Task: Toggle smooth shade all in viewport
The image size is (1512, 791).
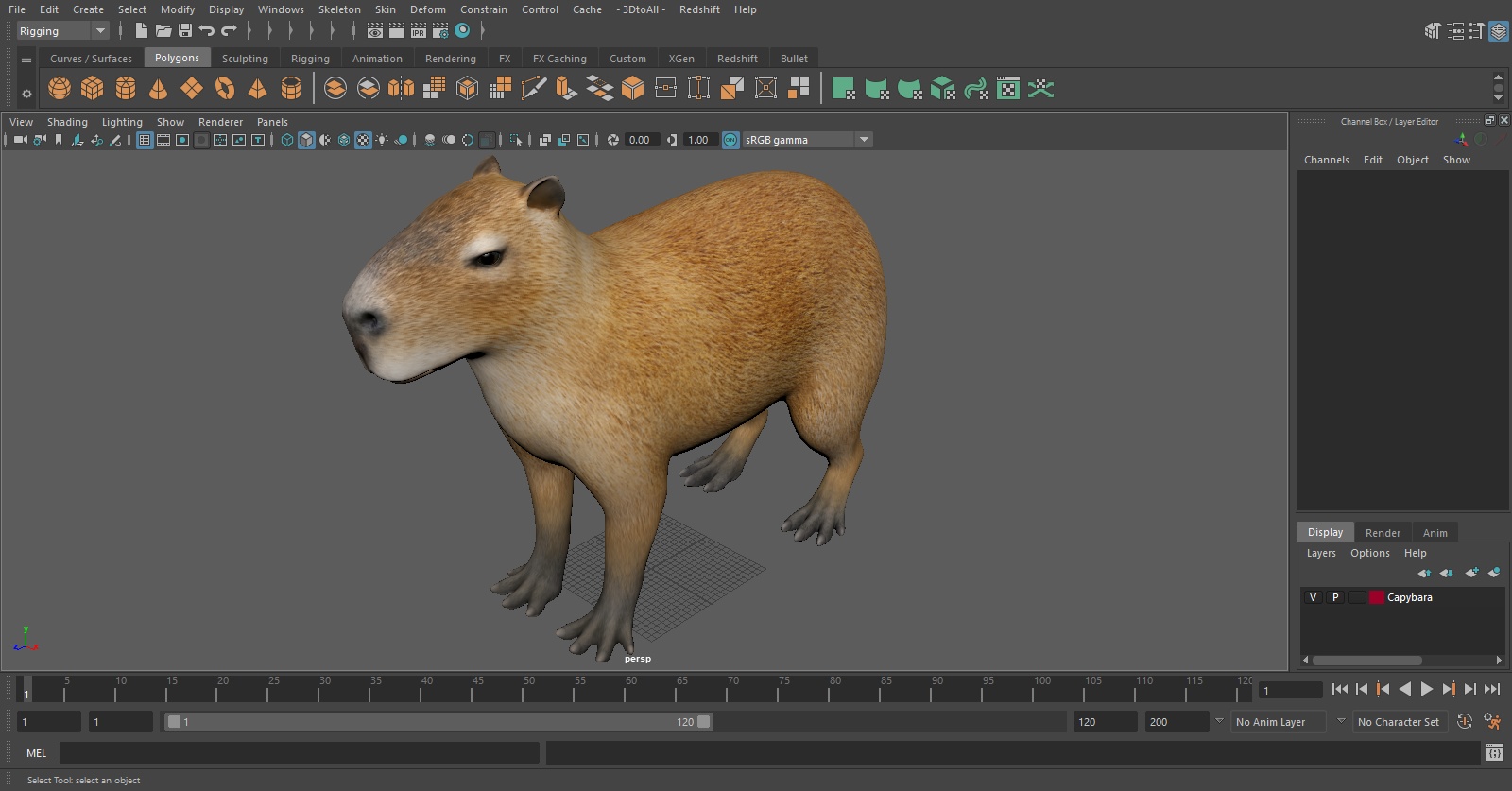Action: tap(306, 140)
